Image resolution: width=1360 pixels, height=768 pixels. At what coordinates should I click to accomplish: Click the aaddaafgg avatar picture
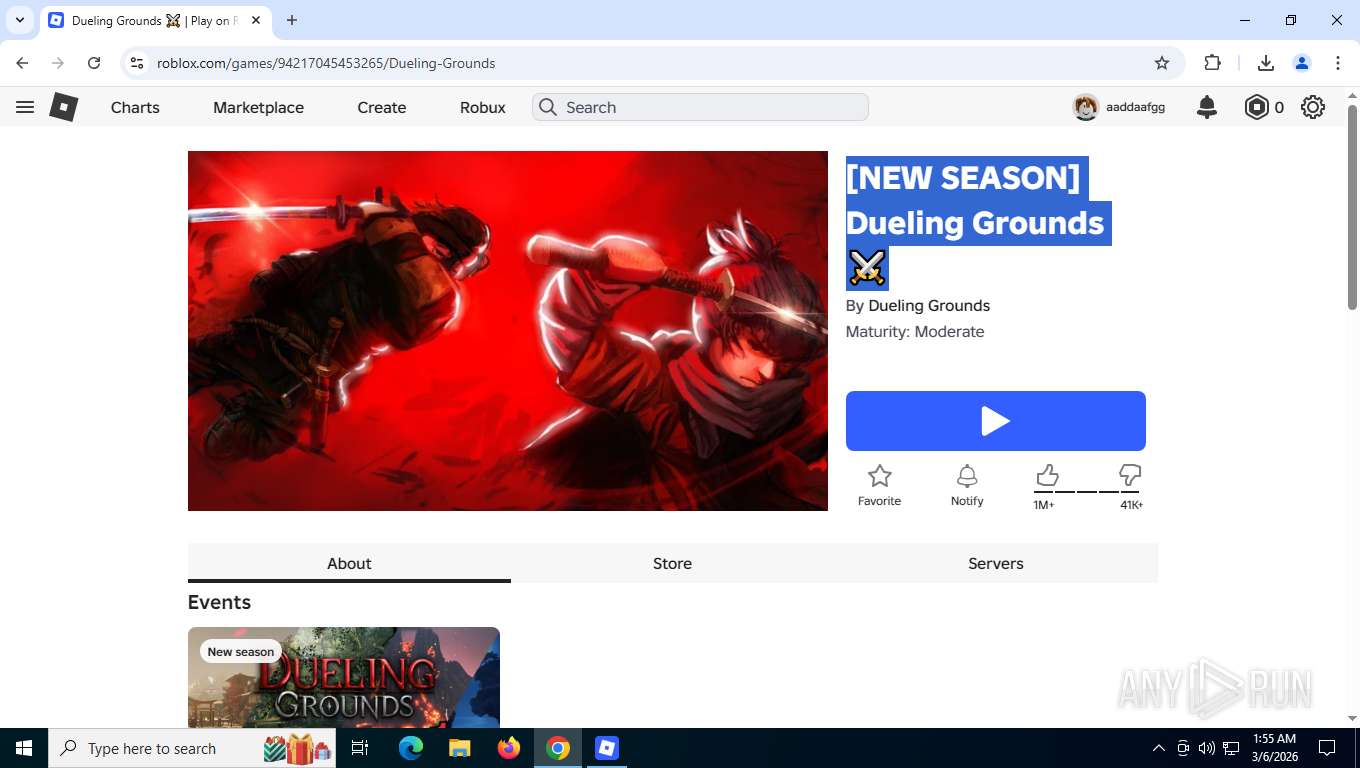(x=1086, y=107)
